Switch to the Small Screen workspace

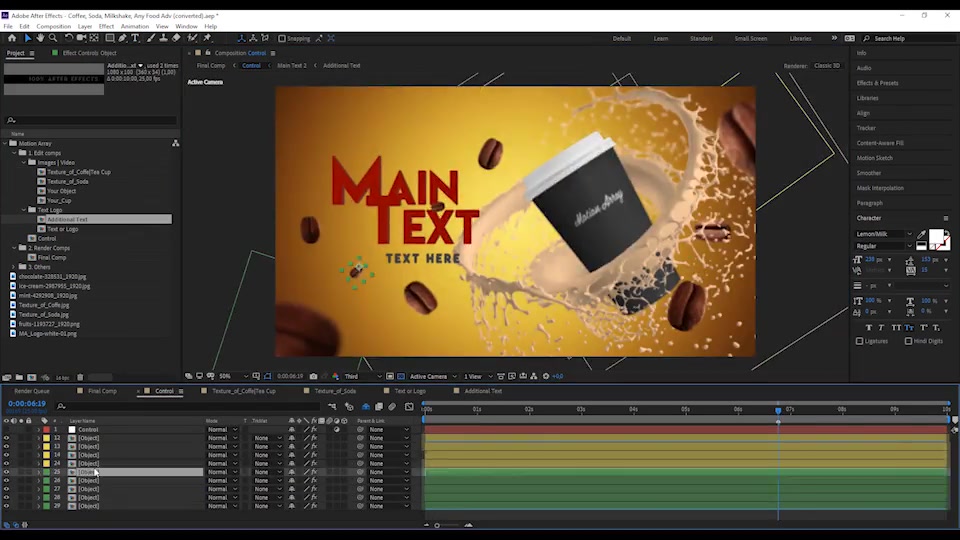click(750, 38)
